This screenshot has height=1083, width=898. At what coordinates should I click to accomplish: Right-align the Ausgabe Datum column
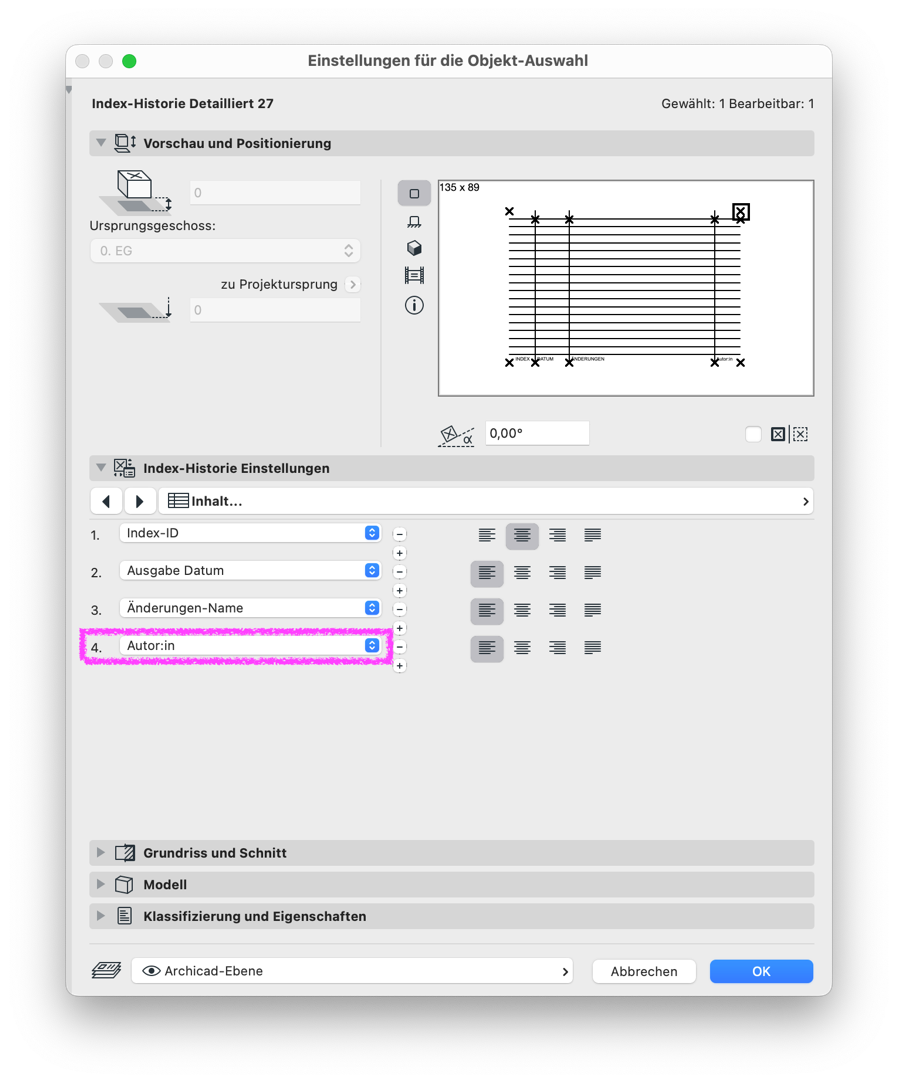[x=557, y=573]
